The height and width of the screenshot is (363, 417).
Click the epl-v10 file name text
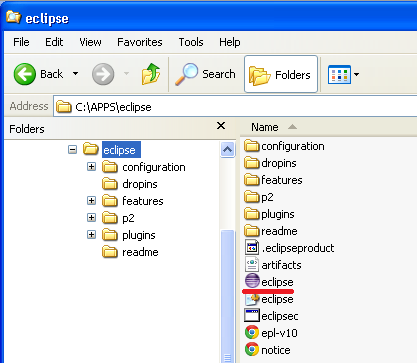click(x=279, y=333)
